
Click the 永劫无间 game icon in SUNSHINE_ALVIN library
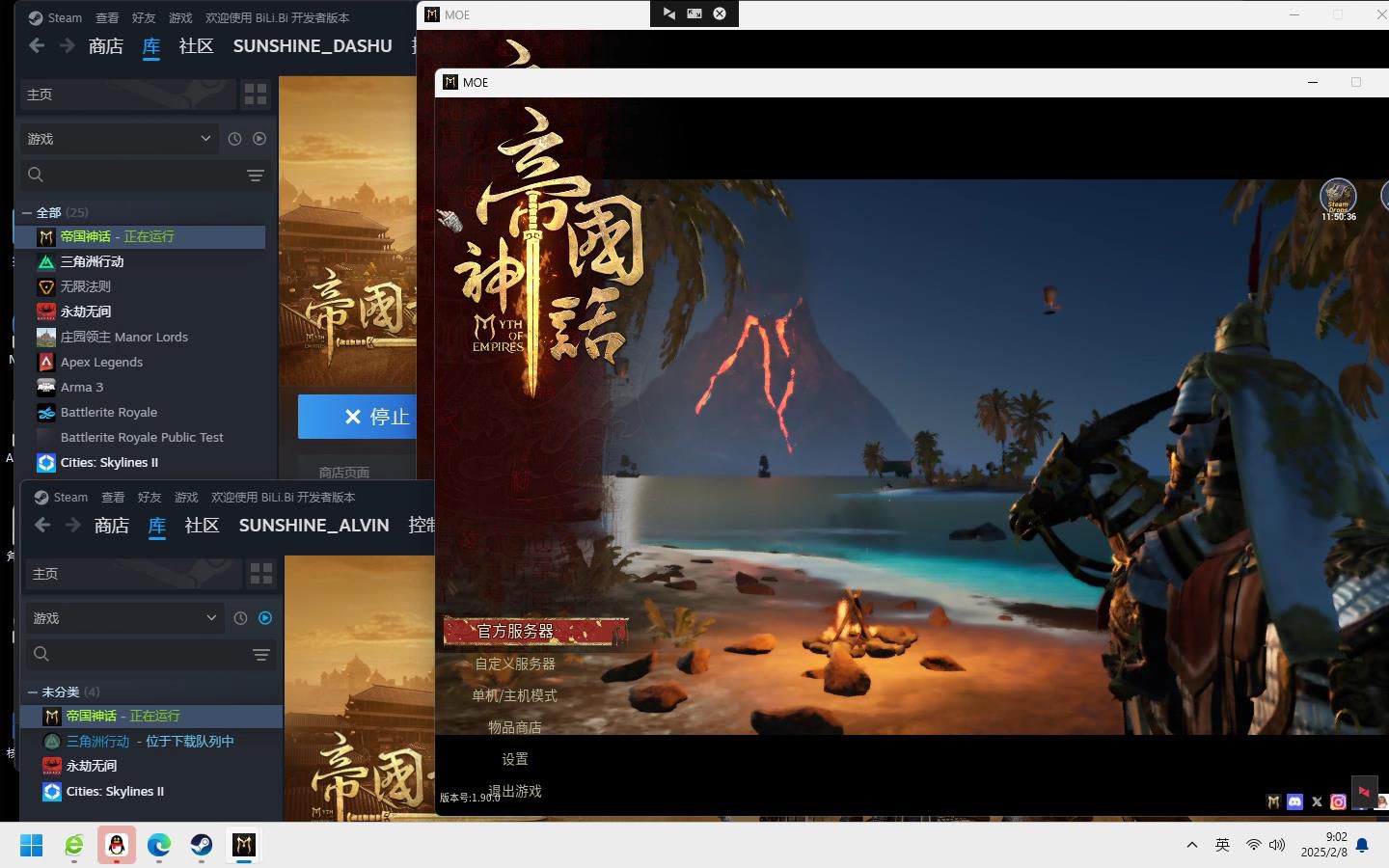[x=51, y=766]
